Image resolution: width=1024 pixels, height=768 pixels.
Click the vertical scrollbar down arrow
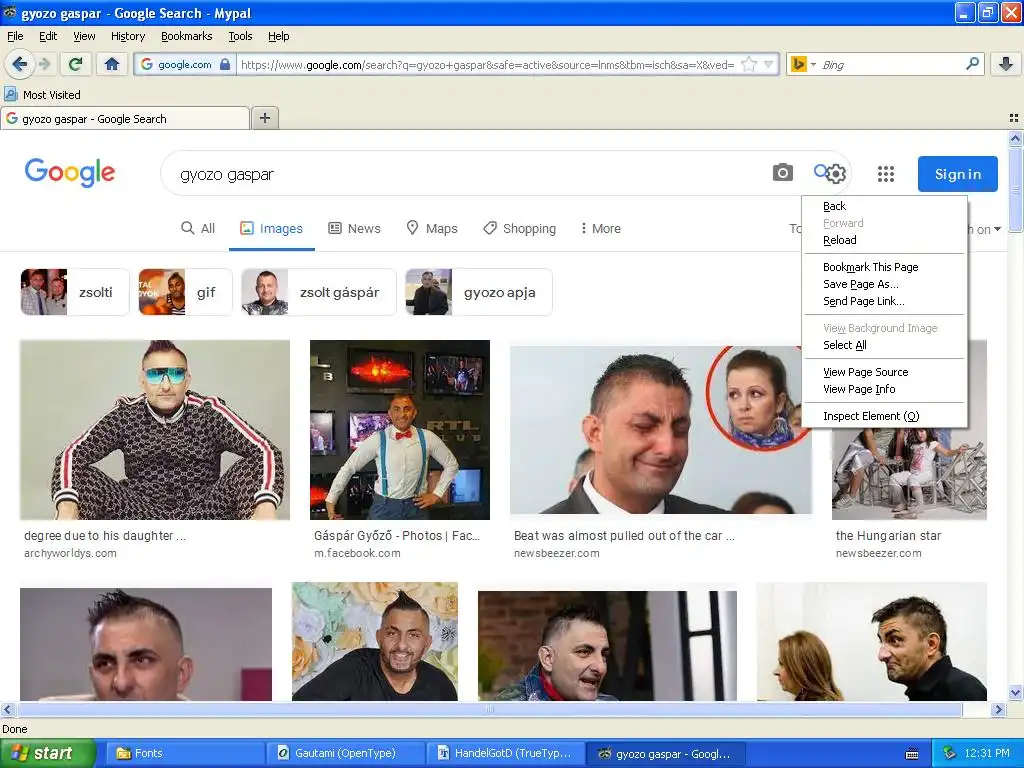point(1015,693)
